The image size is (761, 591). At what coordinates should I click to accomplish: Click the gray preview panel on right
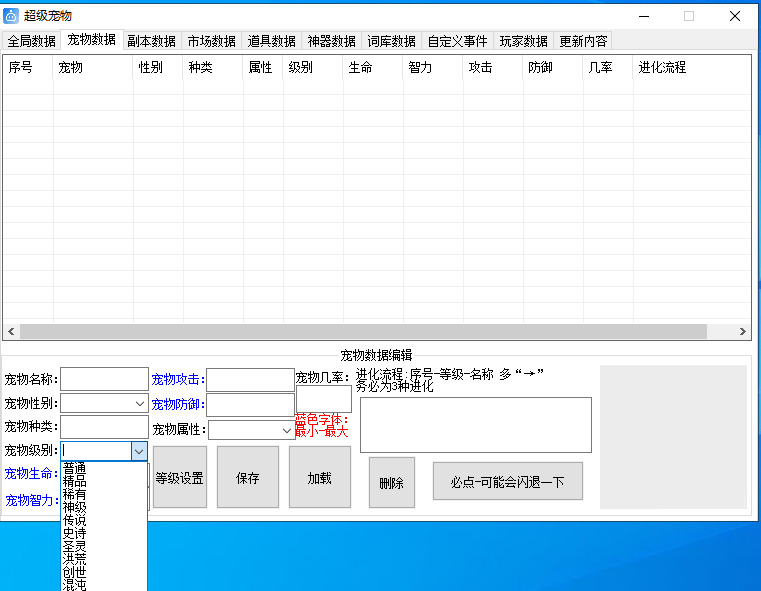(x=673, y=437)
